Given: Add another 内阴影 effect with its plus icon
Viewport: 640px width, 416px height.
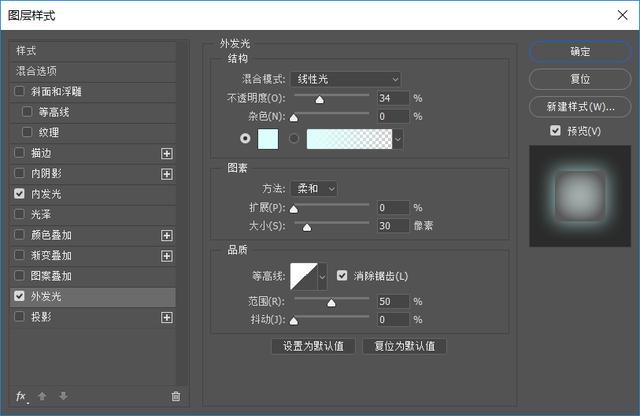Looking at the screenshot, I should (x=167, y=174).
